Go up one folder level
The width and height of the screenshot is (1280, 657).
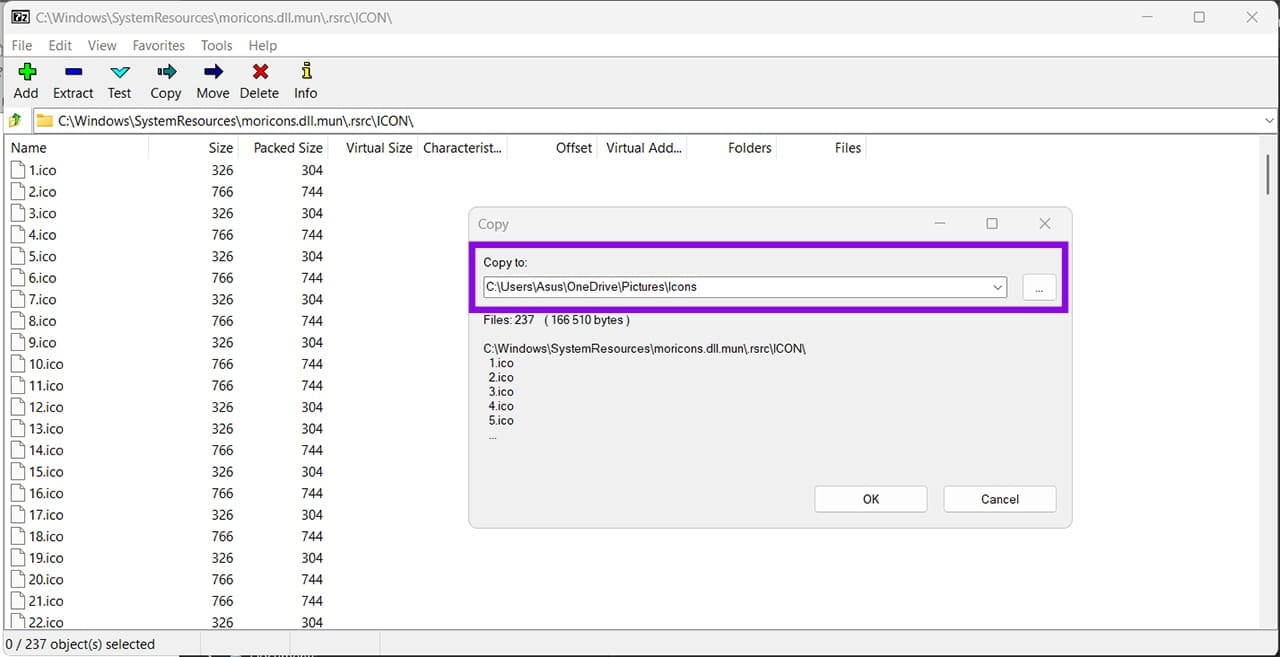tap(15, 121)
